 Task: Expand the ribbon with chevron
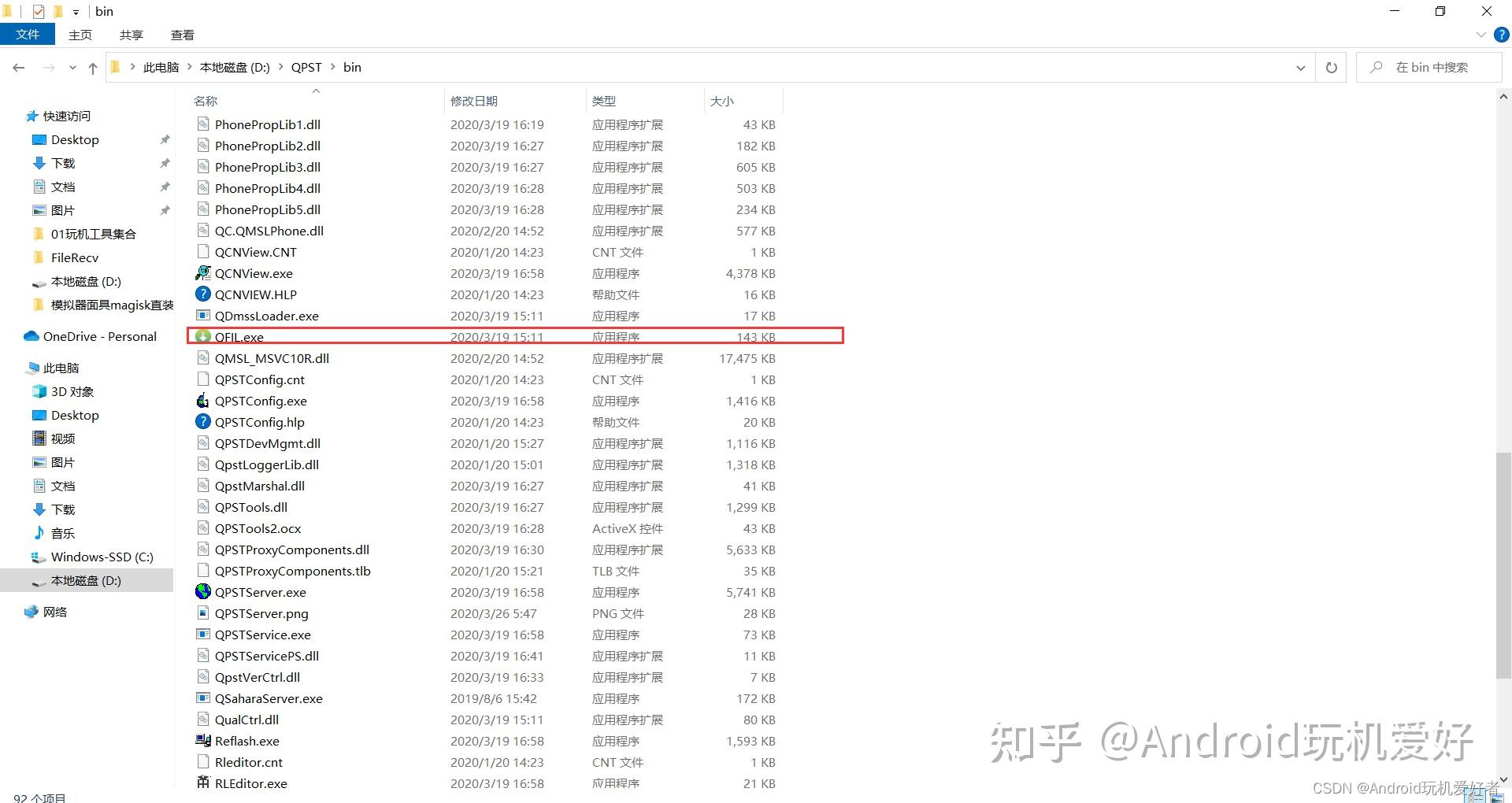pyautogui.click(x=1480, y=35)
